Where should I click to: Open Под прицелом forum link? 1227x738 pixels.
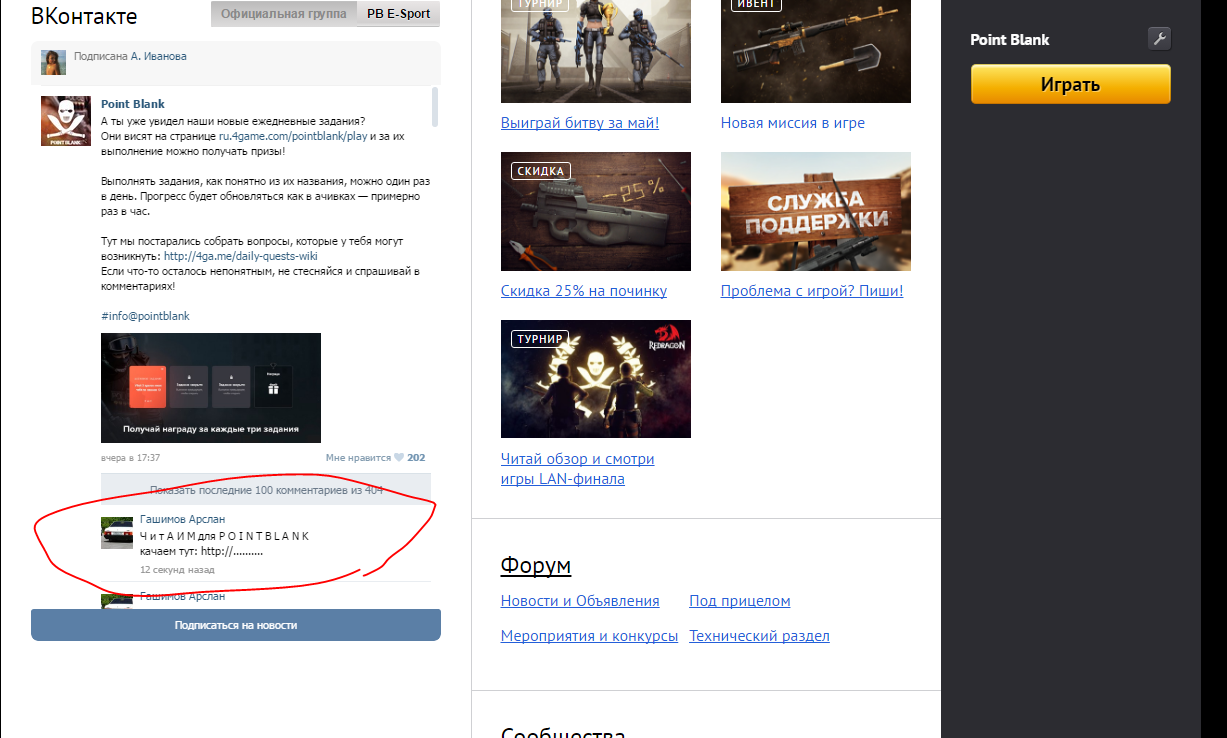[740, 601]
